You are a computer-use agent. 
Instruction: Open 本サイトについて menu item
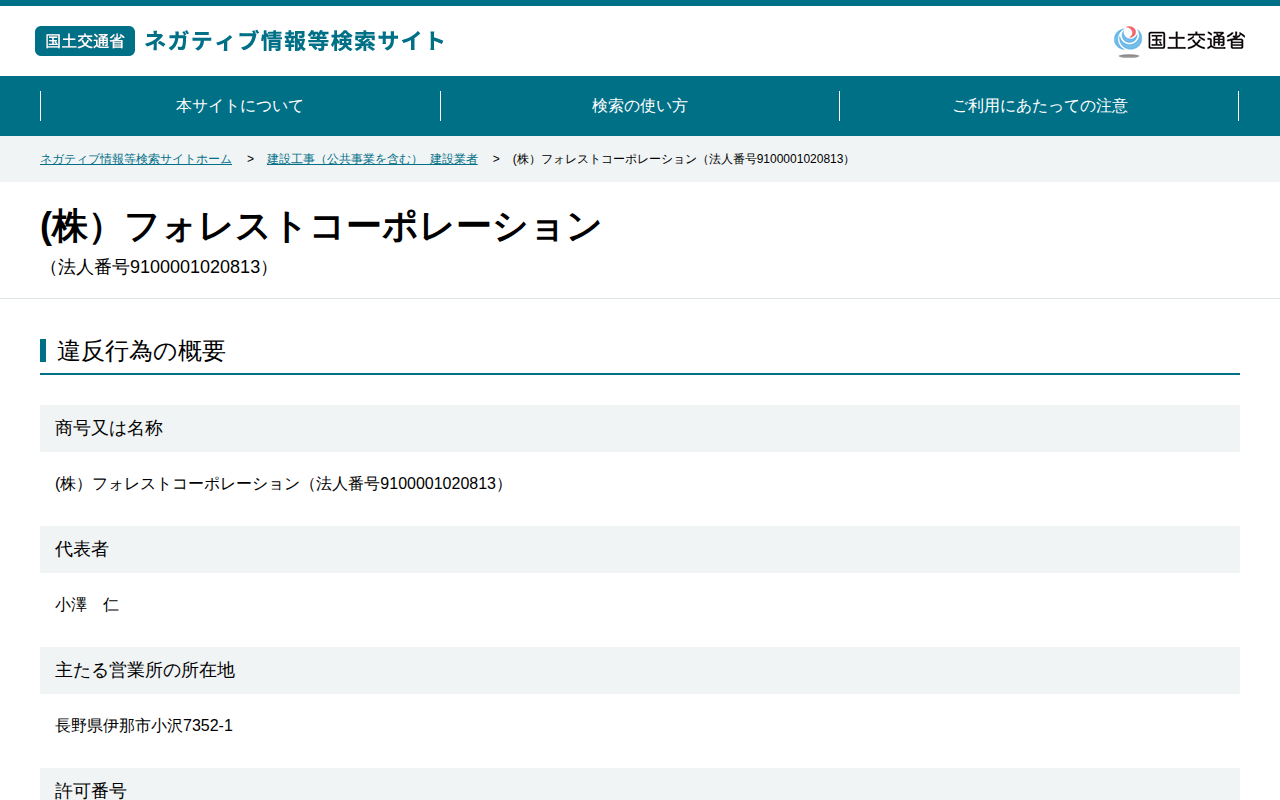click(x=240, y=106)
